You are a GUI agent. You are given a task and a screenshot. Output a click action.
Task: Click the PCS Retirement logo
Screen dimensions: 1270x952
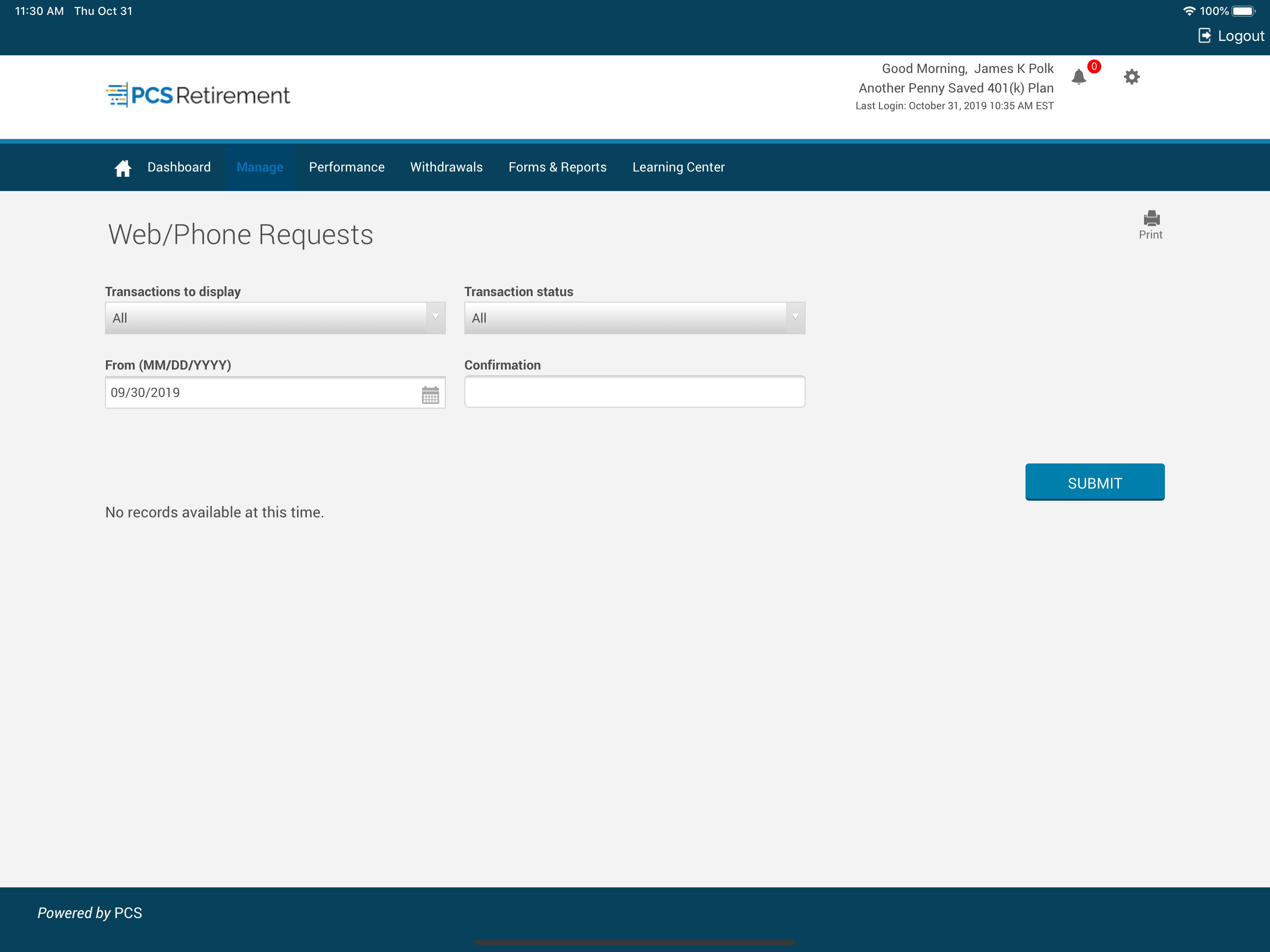tap(198, 95)
